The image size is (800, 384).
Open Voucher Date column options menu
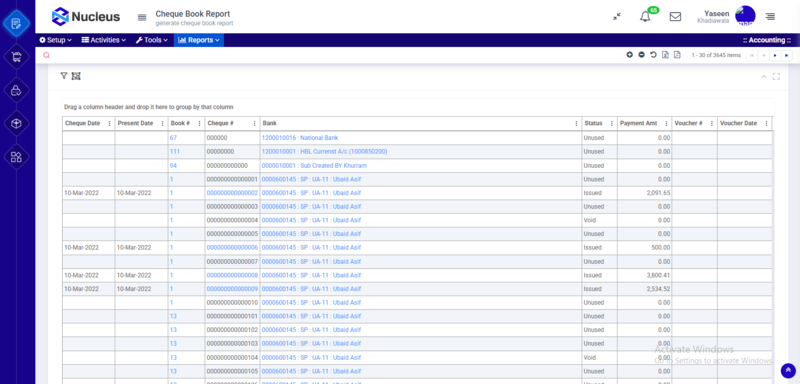[766, 123]
